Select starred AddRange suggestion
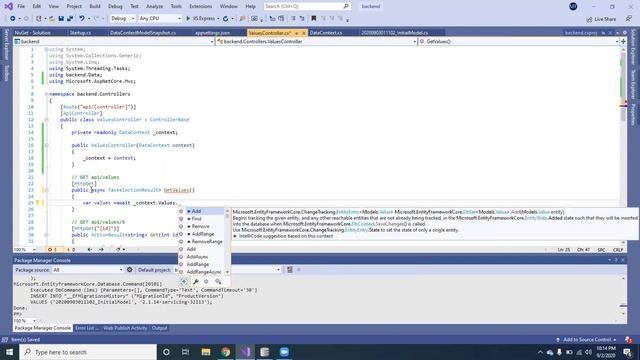This screenshot has height=360, width=640. pos(202,234)
